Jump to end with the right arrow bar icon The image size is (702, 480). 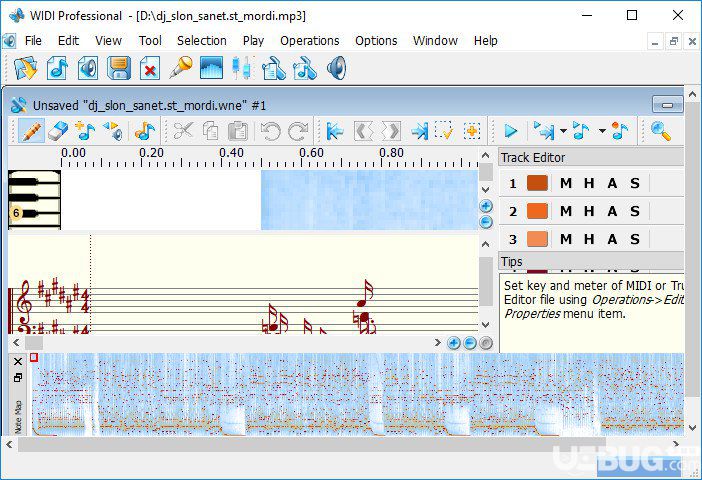tap(419, 131)
